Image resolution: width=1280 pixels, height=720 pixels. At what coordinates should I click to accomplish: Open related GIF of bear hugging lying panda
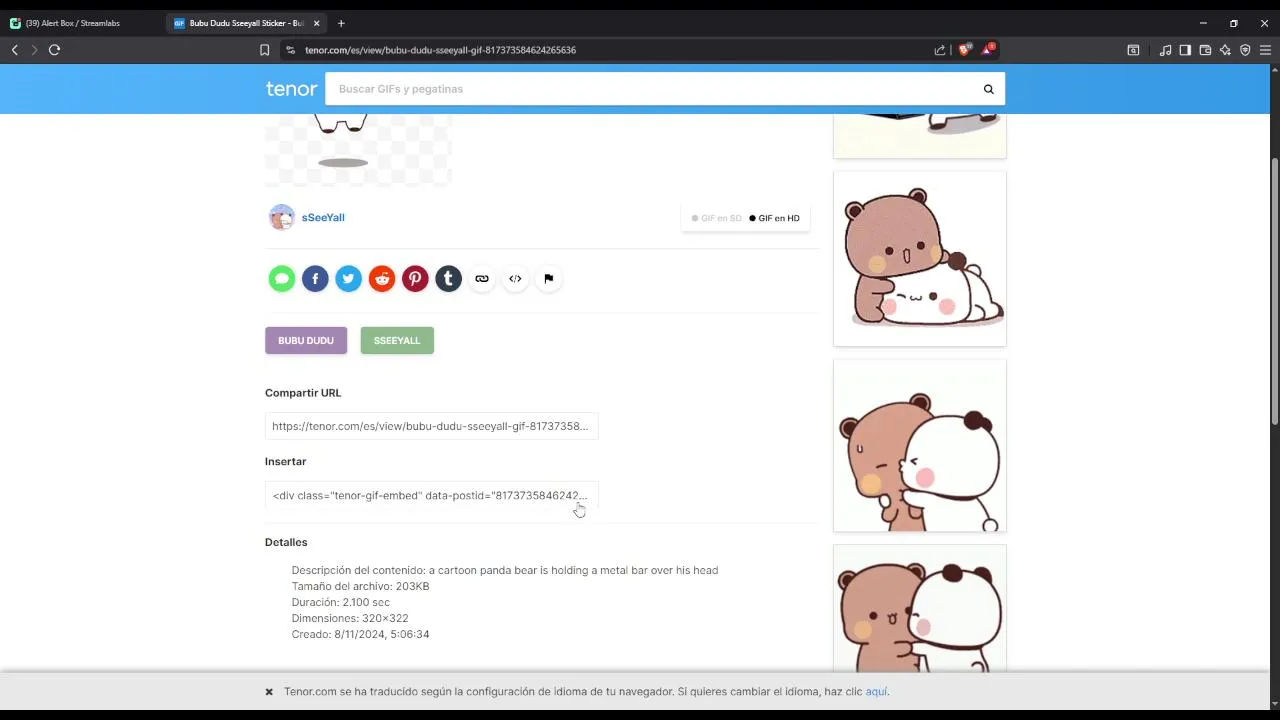920,259
